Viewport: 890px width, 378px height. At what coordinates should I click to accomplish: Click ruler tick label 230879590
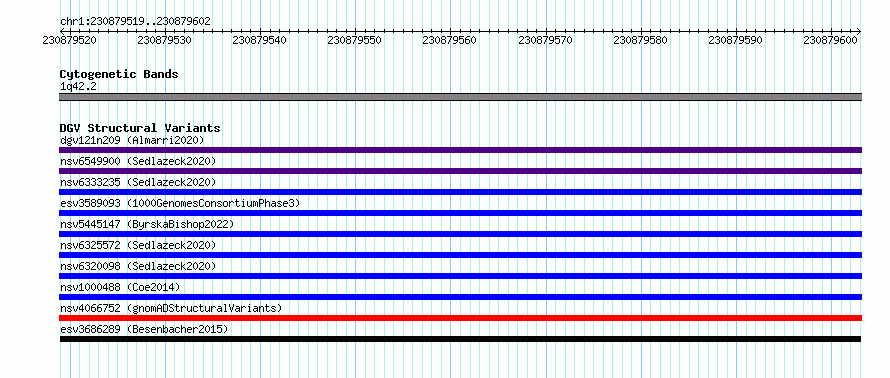736,40
